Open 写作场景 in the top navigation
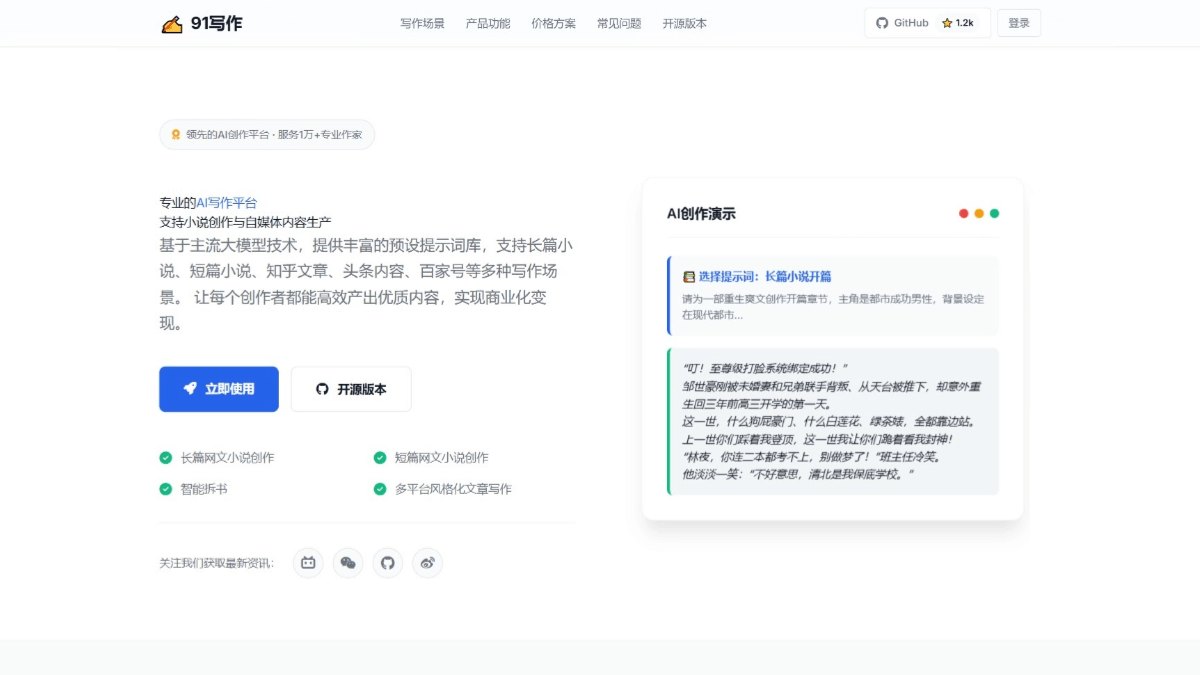1200x675 pixels. [422, 23]
